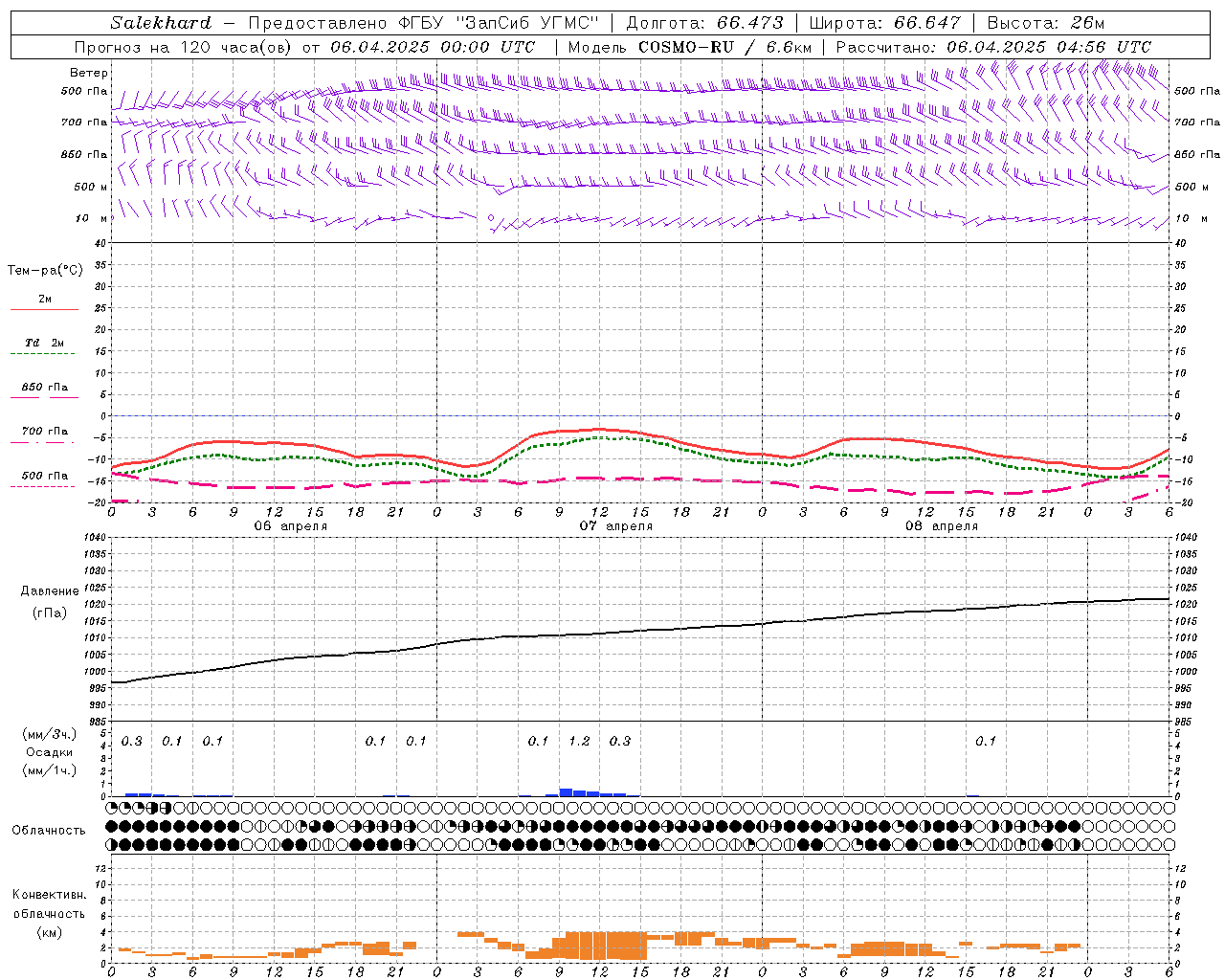Click the "Td 2м" dew point legend label
The width and height of the screenshot is (1225, 980).
point(44,343)
